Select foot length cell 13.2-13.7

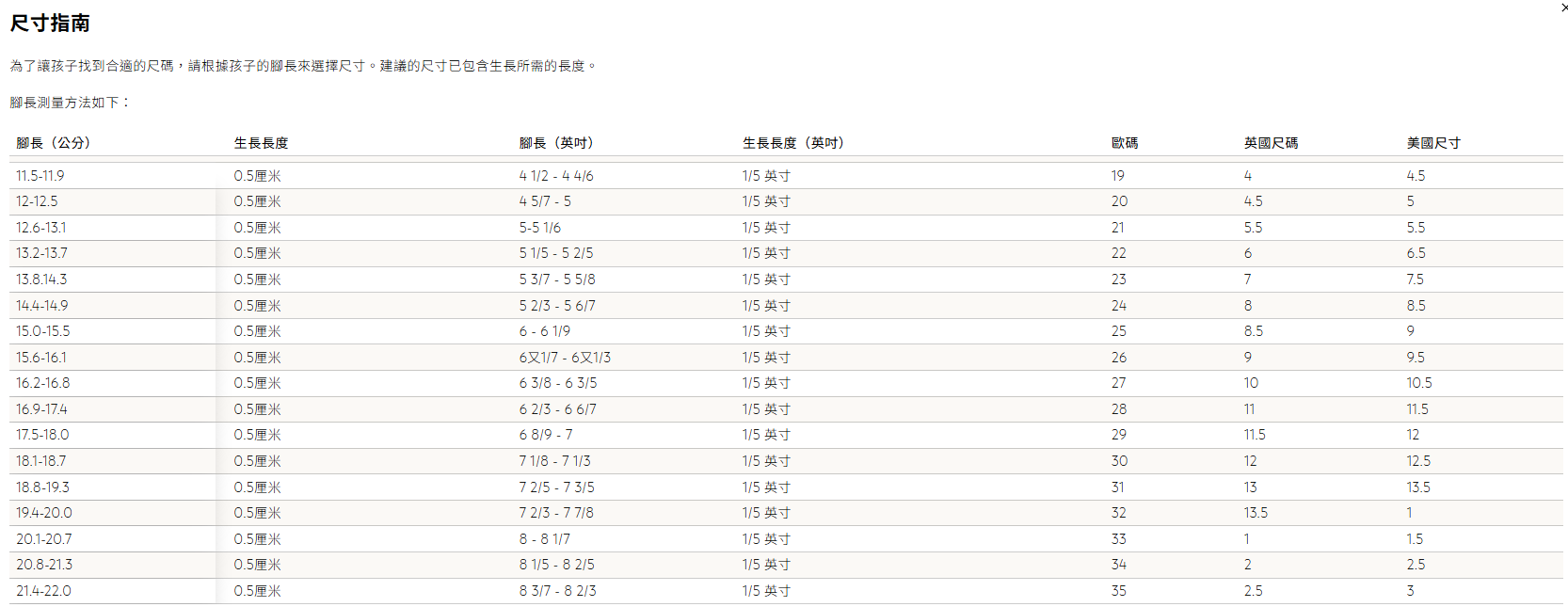pos(41,253)
